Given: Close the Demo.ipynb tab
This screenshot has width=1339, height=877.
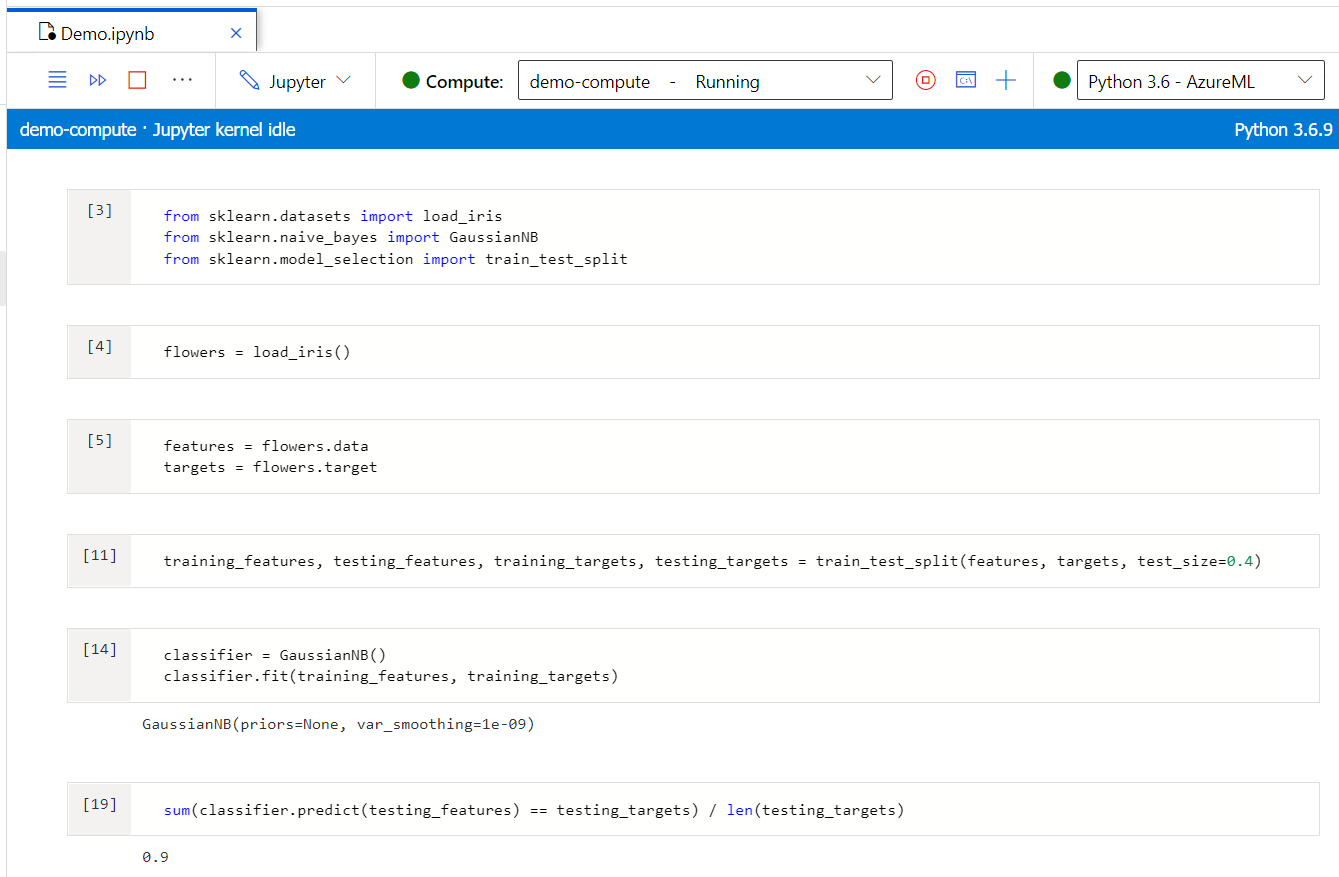Looking at the screenshot, I should [x=236, y=33].
